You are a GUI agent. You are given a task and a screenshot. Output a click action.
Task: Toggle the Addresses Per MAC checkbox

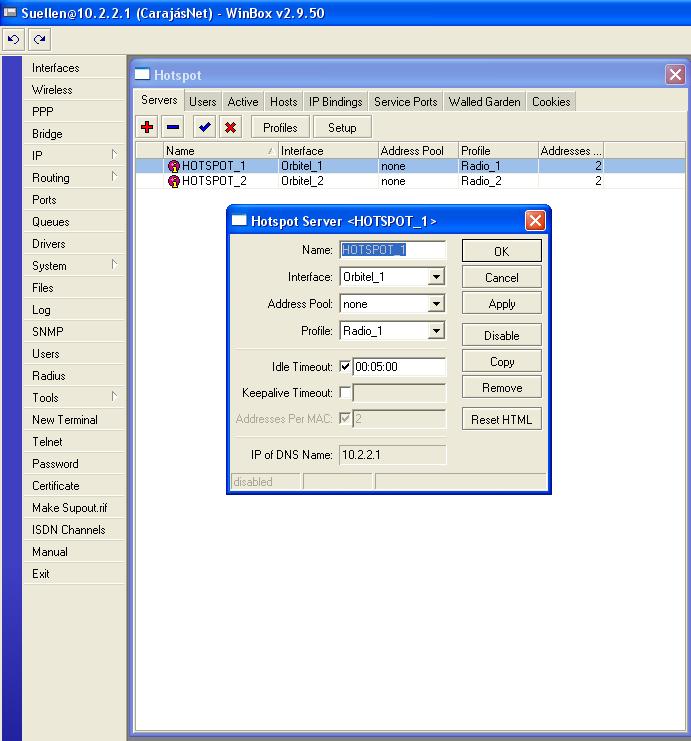(x=345, y=419)
